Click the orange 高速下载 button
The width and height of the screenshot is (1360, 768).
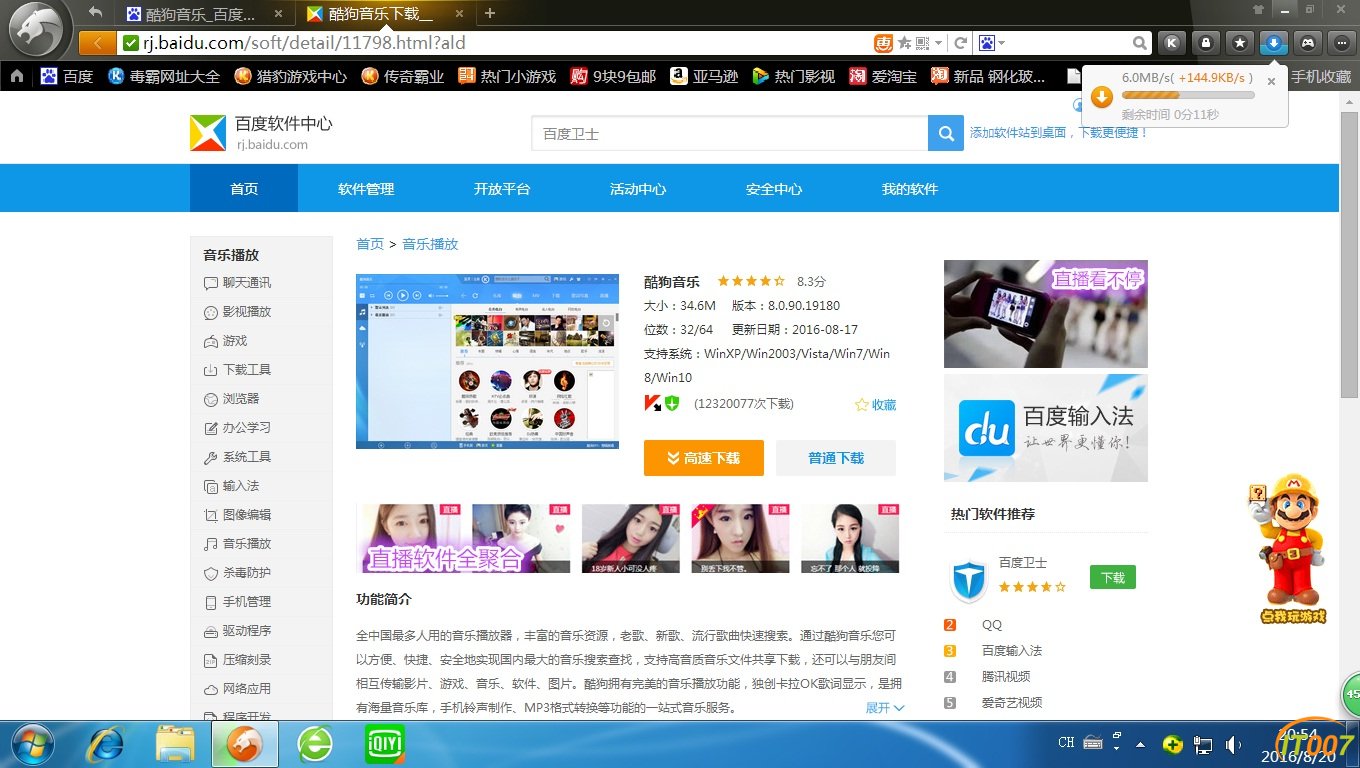704,458
